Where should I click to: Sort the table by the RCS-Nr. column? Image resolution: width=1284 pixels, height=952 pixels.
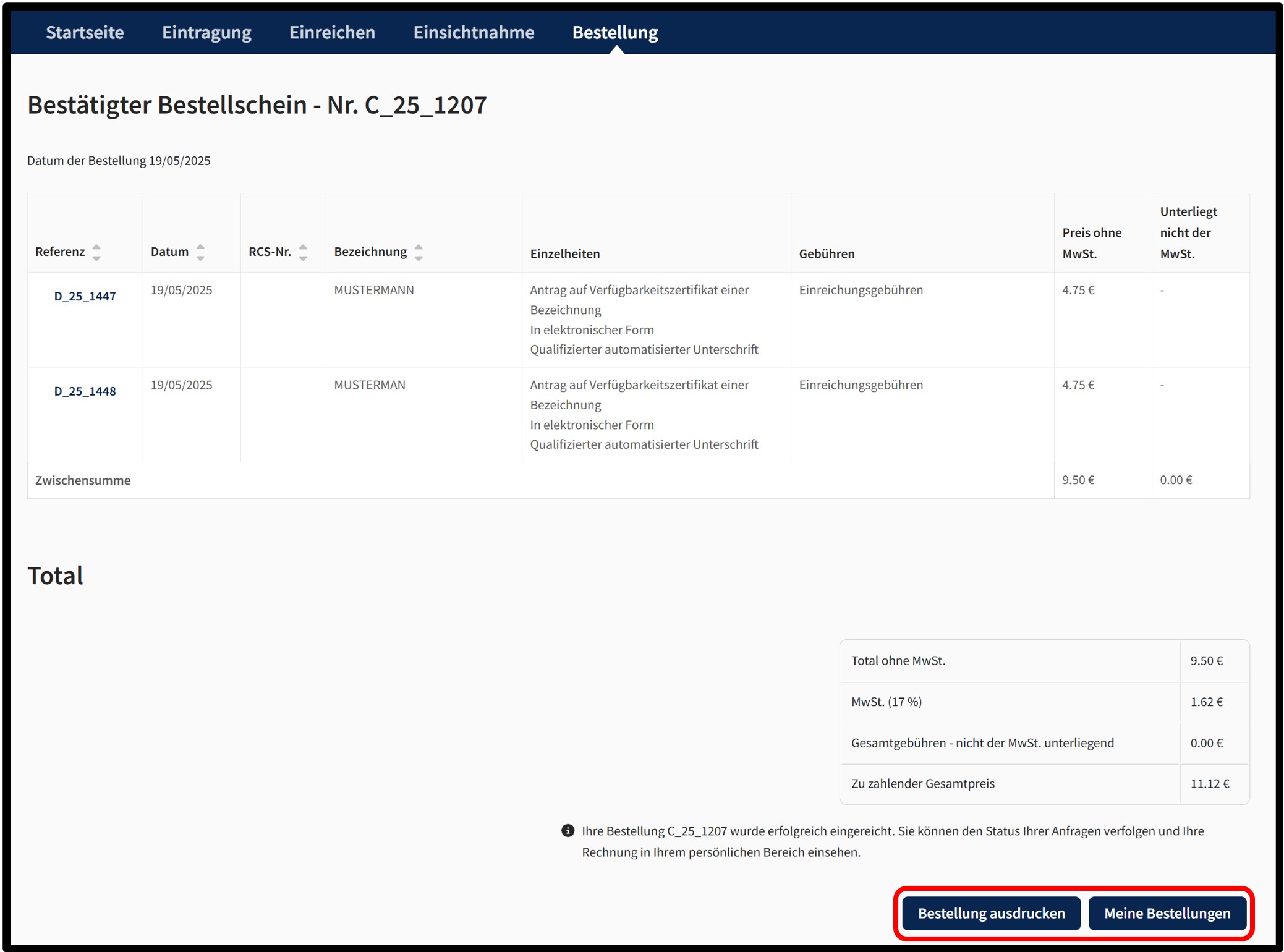303,252
